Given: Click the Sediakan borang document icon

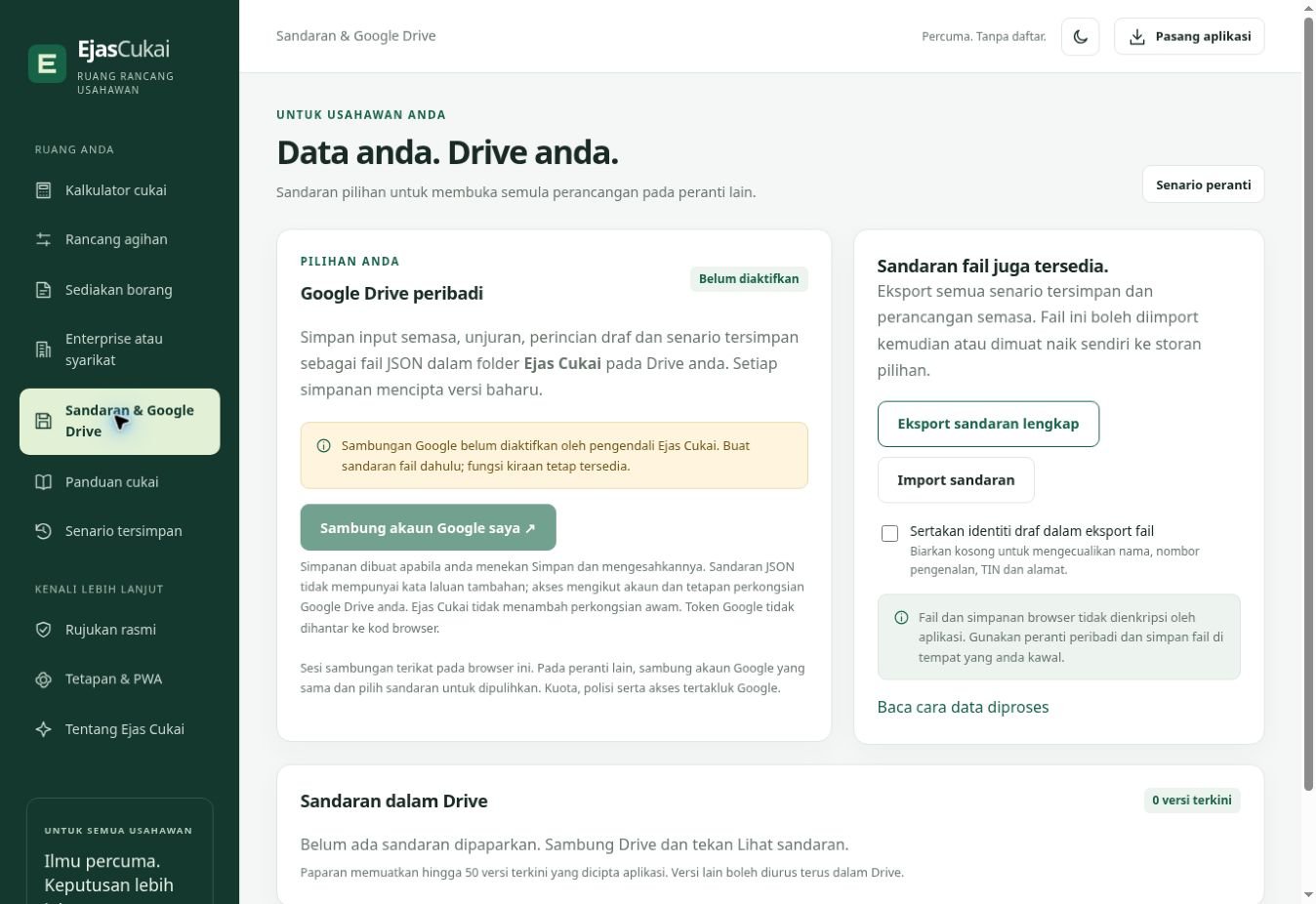Looking at the screenshot, I should click(x=43, y=290).
